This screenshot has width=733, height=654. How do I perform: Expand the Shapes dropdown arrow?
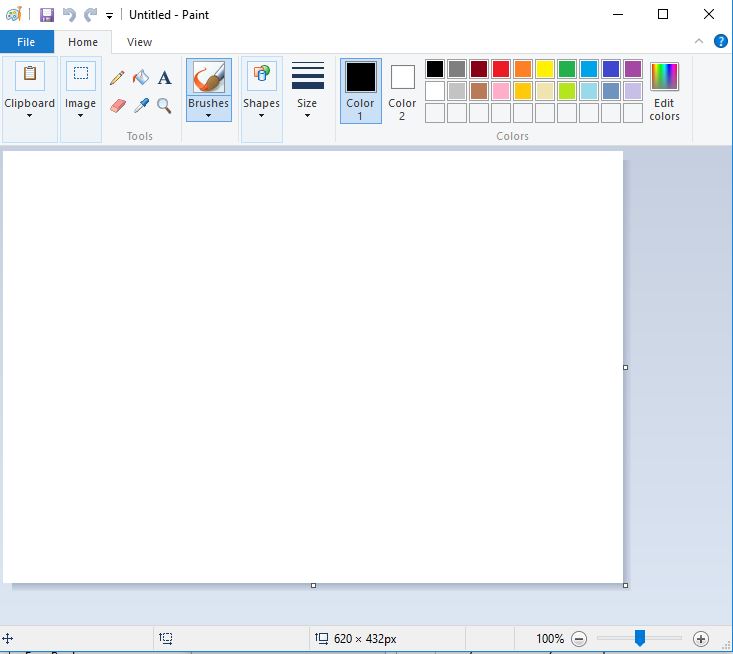tap(261, 115)
